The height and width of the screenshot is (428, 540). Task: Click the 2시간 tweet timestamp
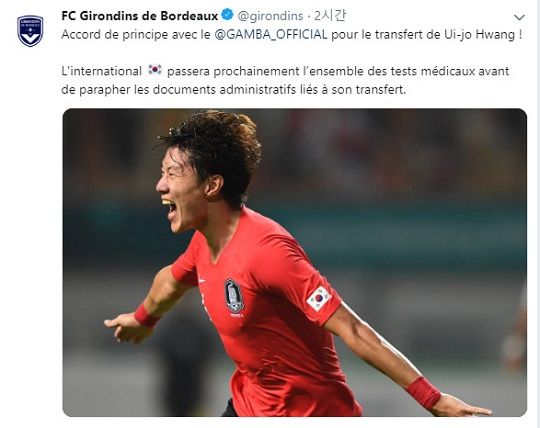[x=330, y=16]
